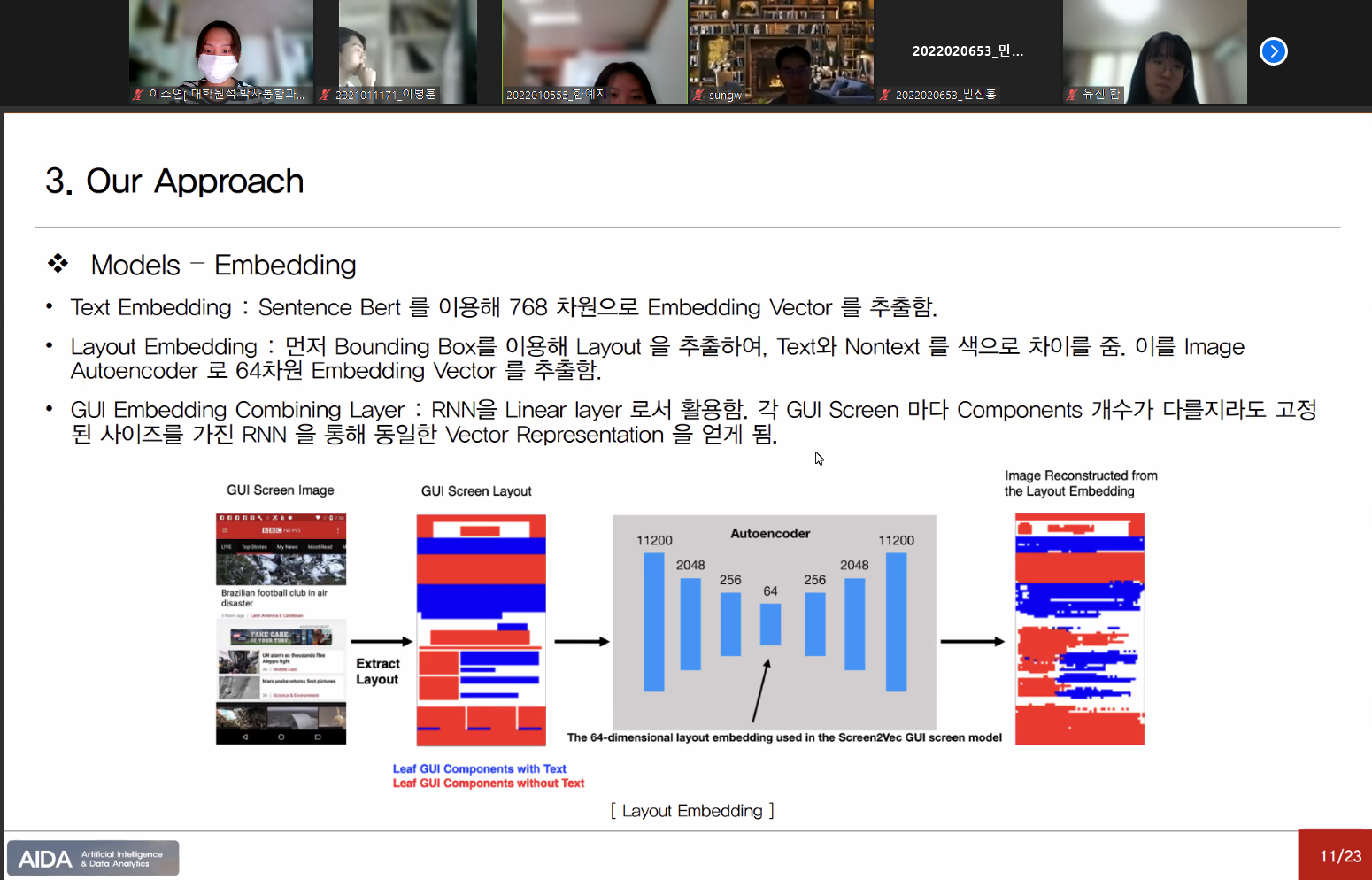The image size is (1372, 880).
Task: Show next participants with the blue arrow
Action: pyautogui.click(x=1273, y=51)
